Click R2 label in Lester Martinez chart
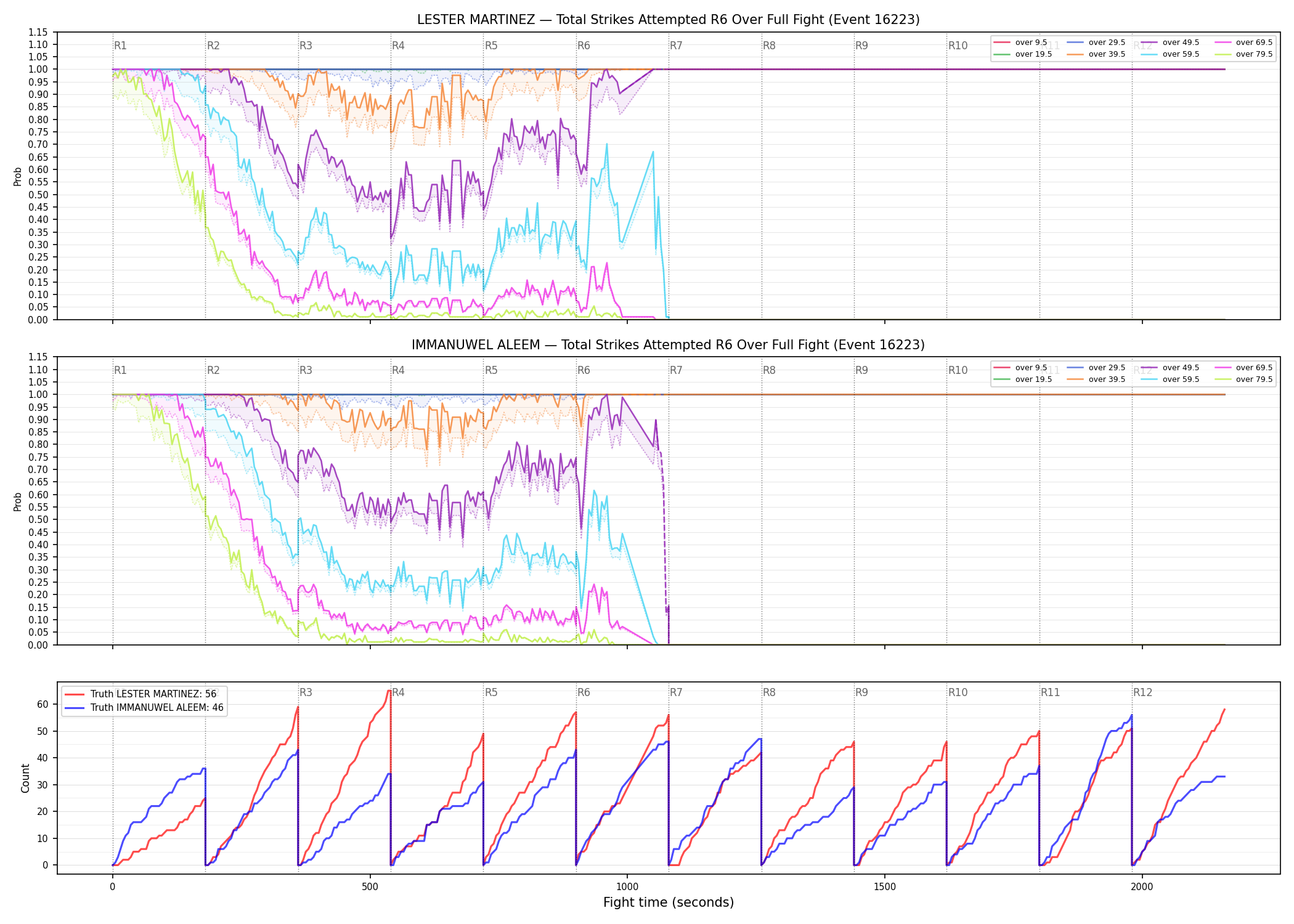1294x924 pixels. [x=213, y=46]
